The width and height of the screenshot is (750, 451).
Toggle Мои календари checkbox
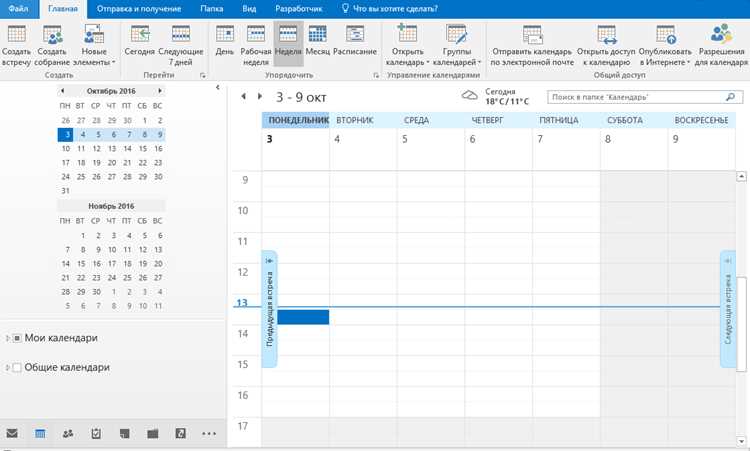click(x=17, y=338)
